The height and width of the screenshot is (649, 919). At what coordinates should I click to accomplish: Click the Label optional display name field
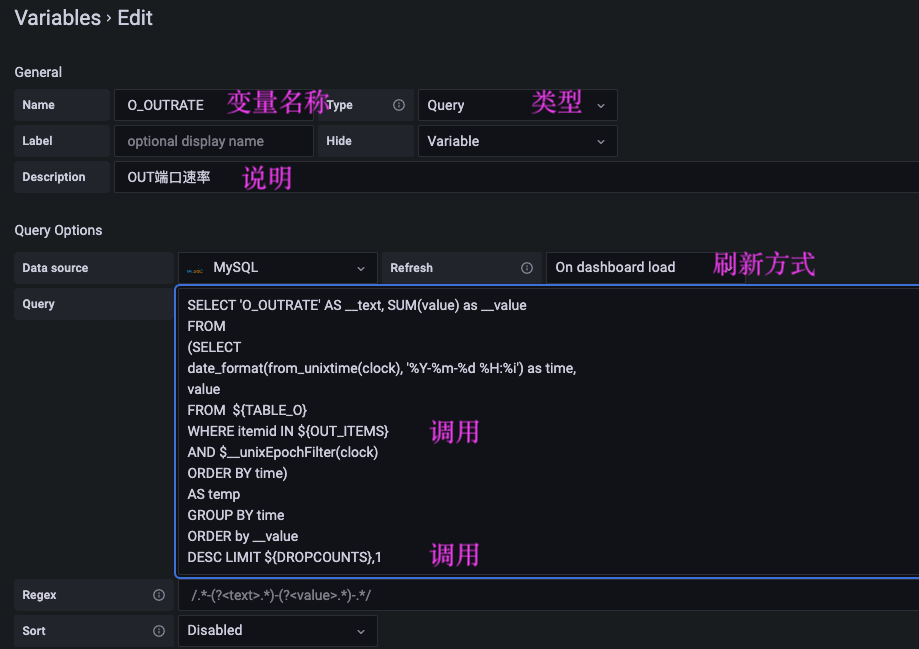click(x=214, y=141)
